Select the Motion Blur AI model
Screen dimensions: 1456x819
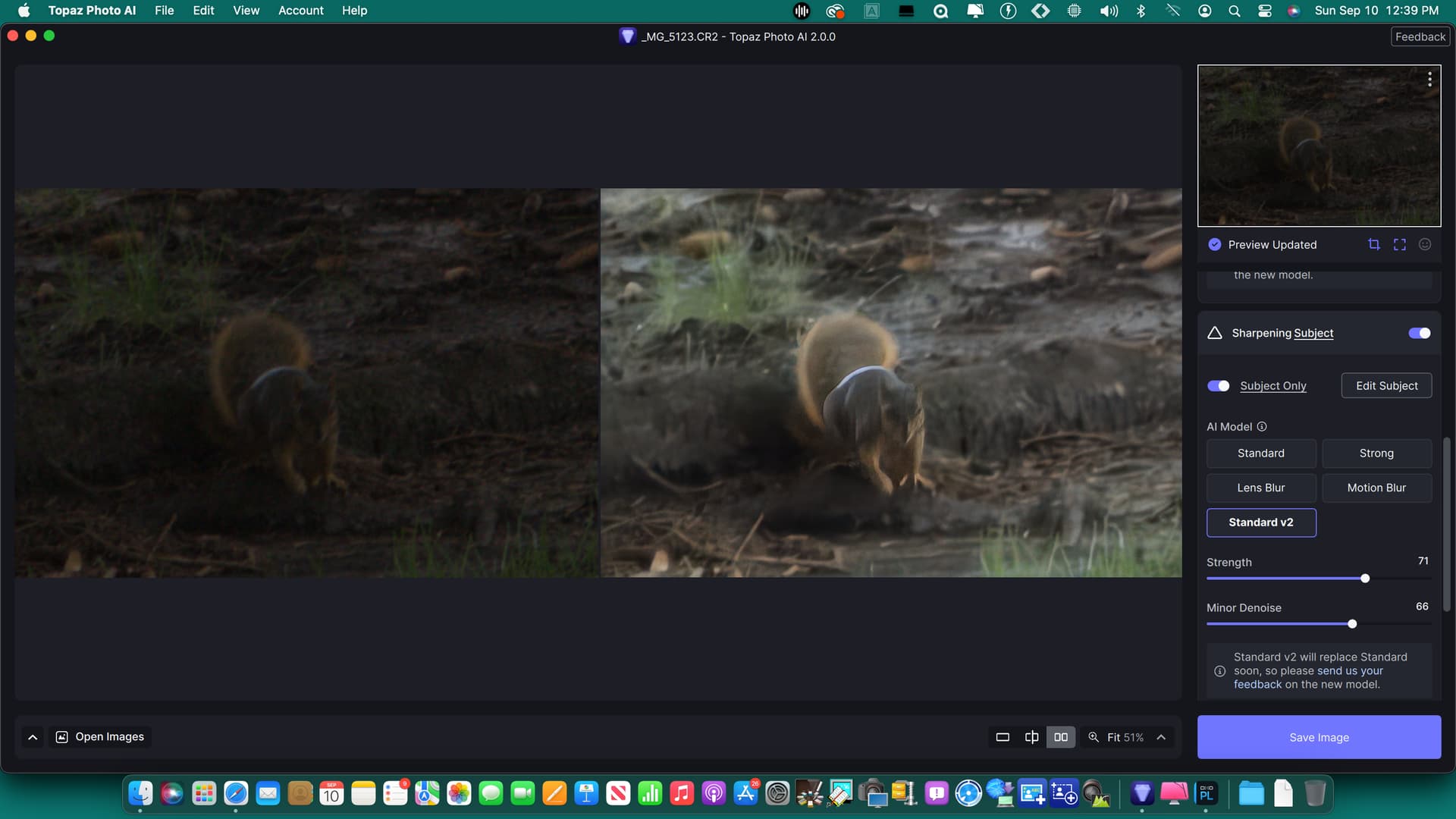(x=1376, y=488)
